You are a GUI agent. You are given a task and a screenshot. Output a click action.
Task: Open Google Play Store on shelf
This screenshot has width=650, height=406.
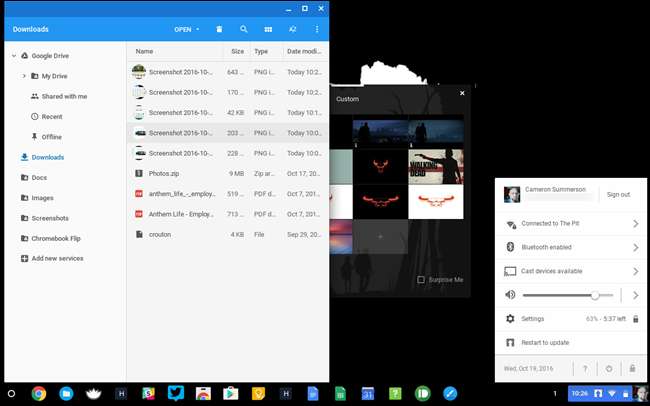pyautogui.click(x=230, y=394)
